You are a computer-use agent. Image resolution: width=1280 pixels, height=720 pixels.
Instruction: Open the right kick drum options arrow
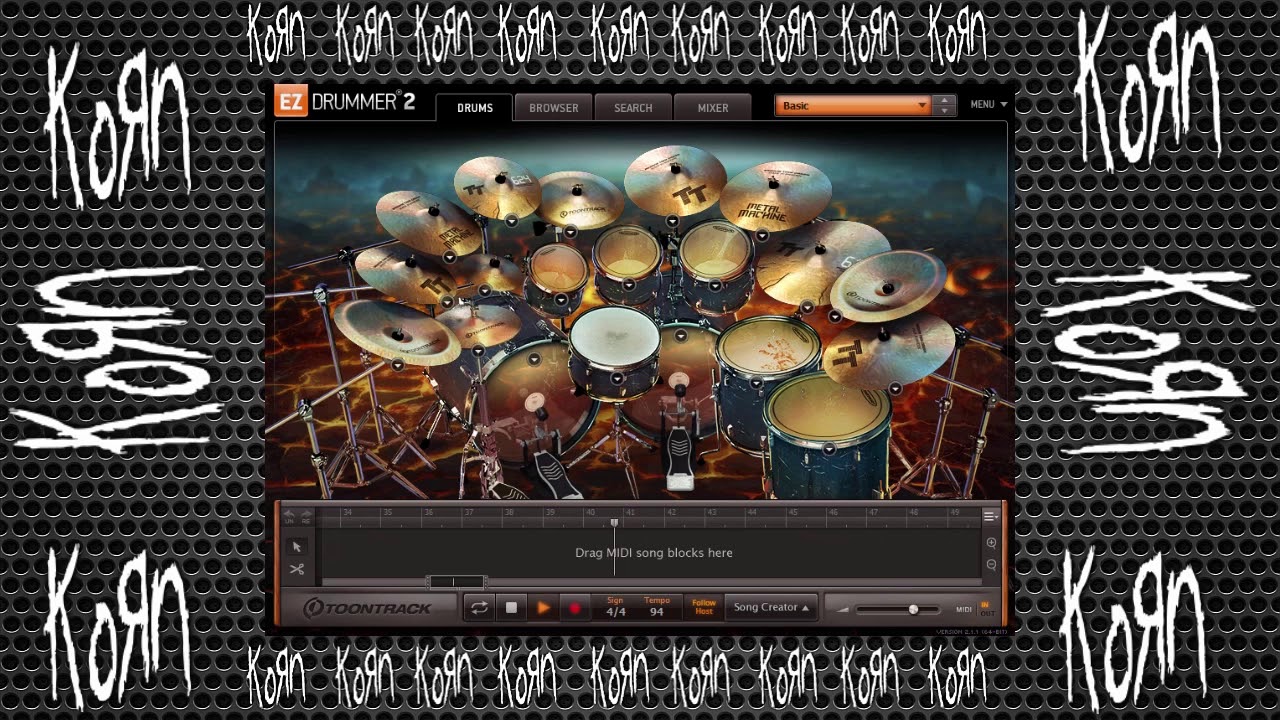[681, 336]
